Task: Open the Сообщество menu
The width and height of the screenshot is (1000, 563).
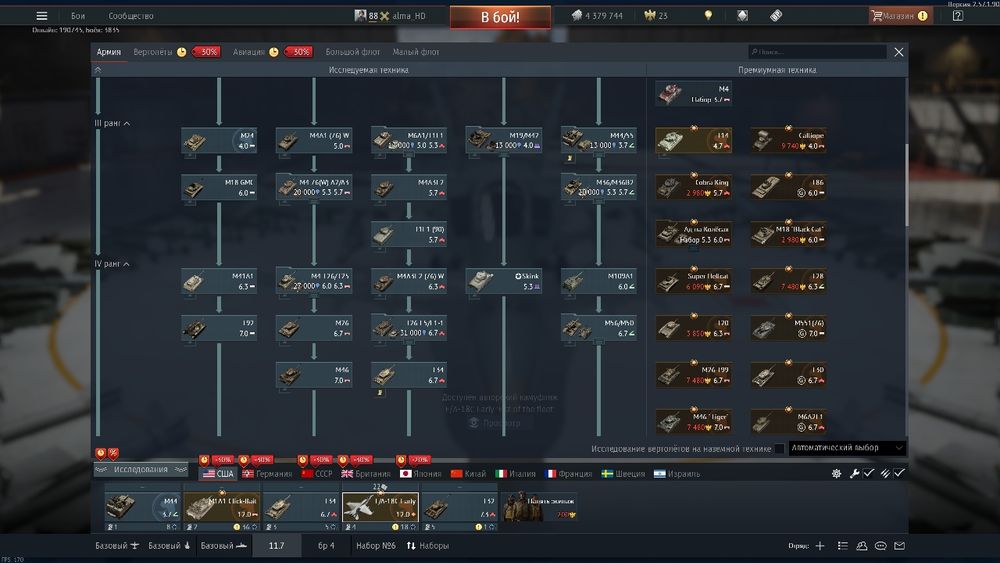Action: pyautogui.click(x=131, y=16)
